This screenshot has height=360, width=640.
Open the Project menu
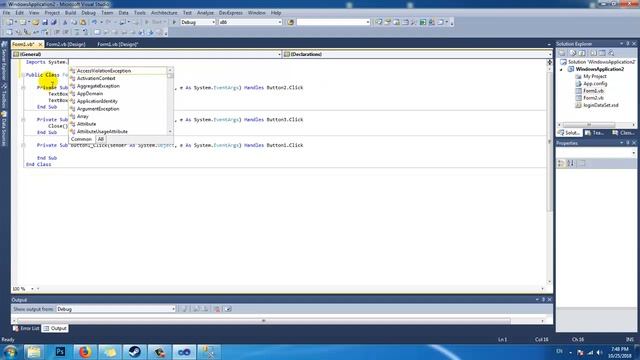[52, 13]
